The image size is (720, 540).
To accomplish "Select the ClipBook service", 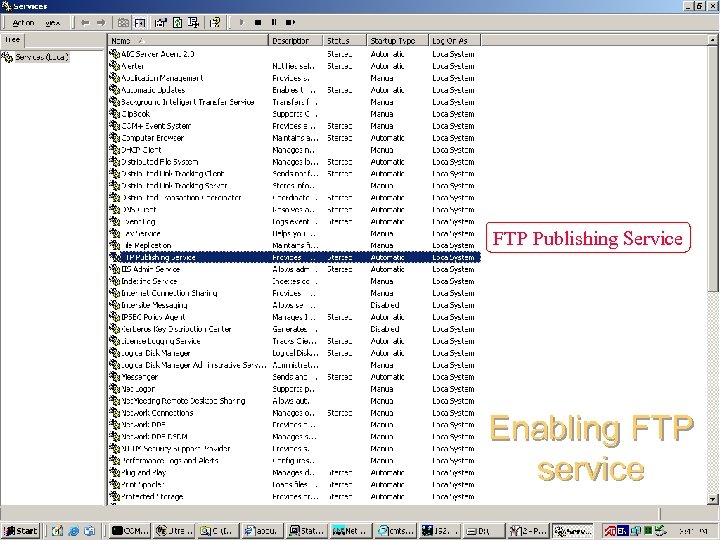I will (295, 114).
